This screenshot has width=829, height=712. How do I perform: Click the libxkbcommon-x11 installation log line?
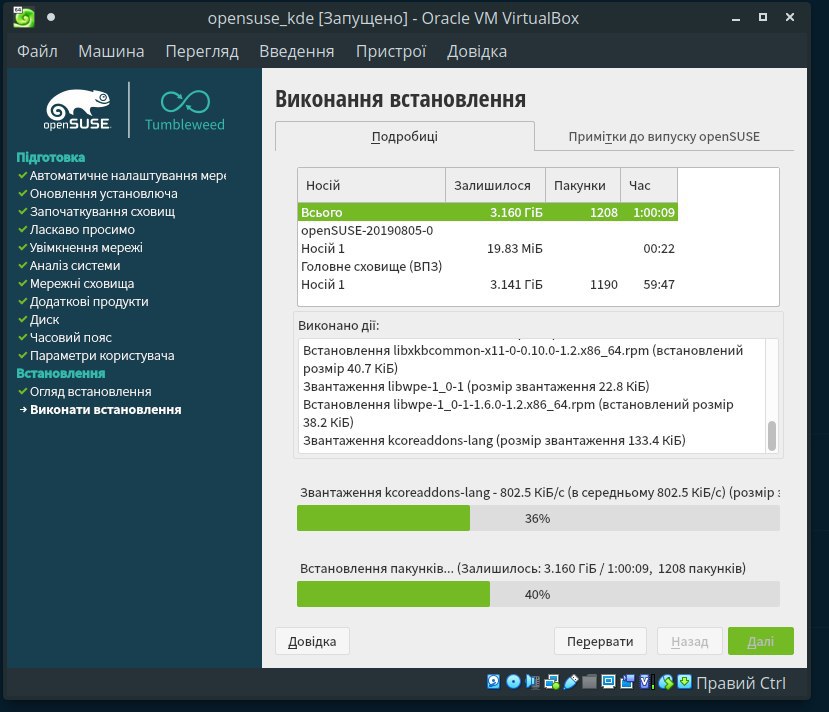coord(523,359)
